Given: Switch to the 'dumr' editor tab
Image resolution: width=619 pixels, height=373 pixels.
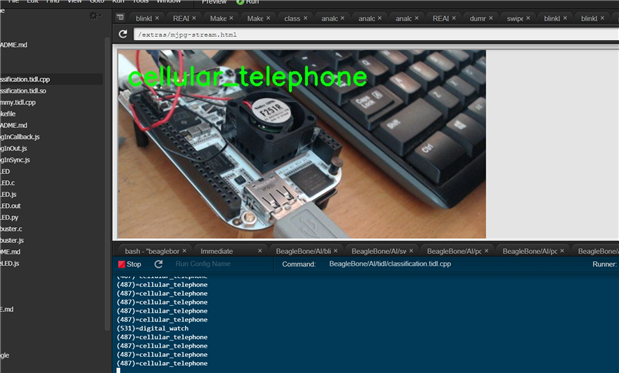Looking at the screenshot, I should (478, 19).
